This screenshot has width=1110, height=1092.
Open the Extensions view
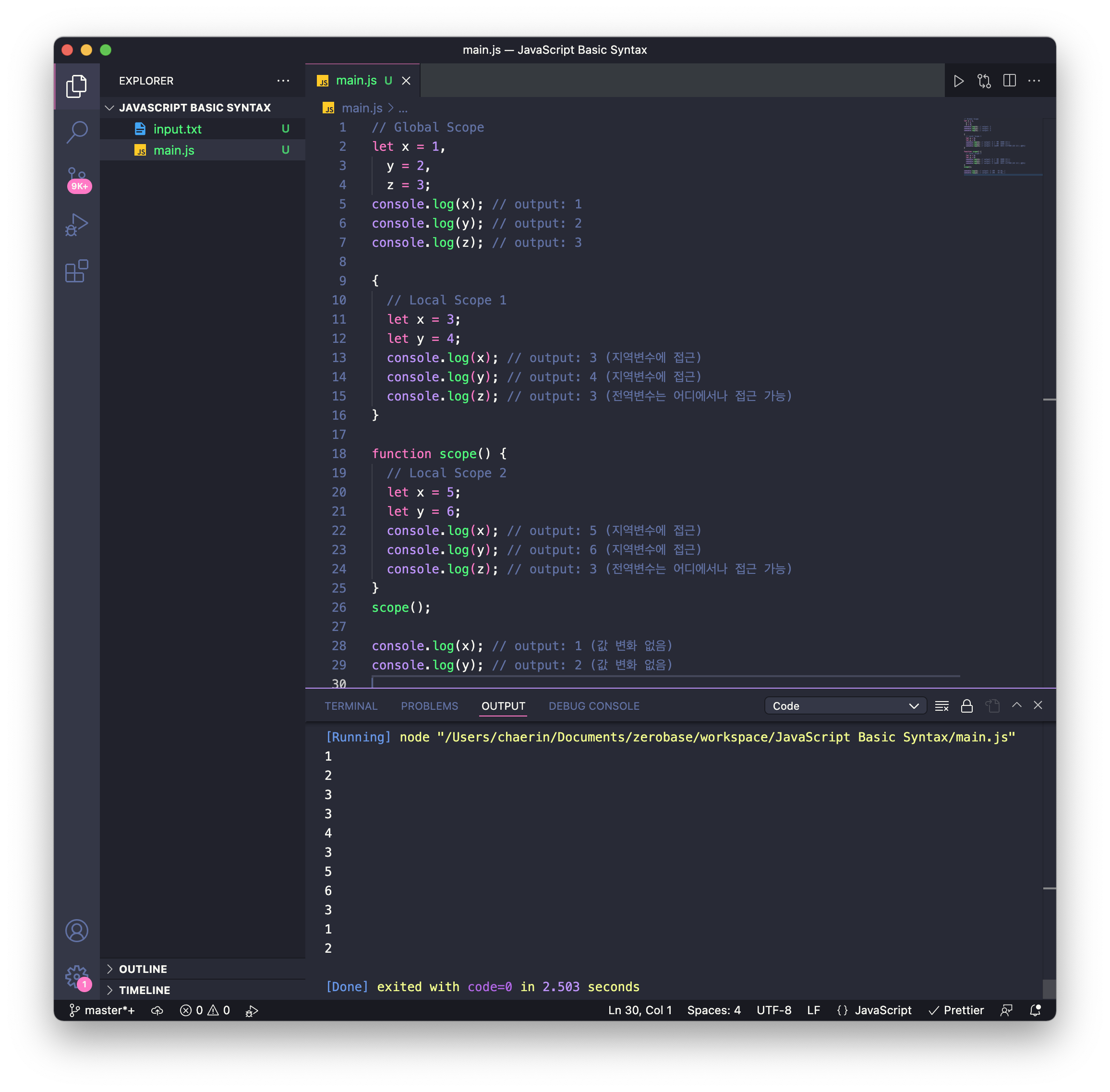pyautogui.click(x=77, y=271)
